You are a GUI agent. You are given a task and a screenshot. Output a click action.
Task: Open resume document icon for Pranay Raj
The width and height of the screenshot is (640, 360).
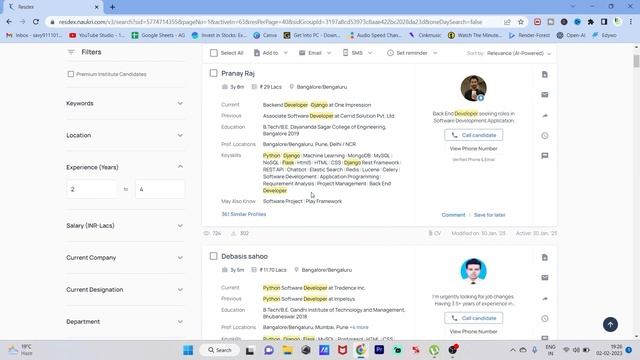click(544, 74)
